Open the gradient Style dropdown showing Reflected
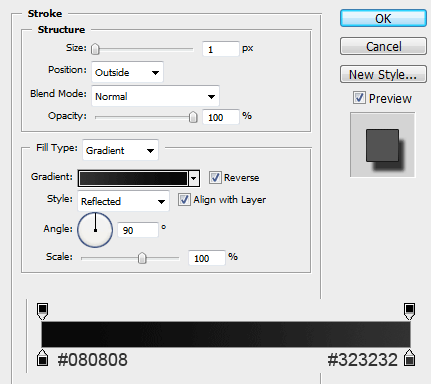 123,201
